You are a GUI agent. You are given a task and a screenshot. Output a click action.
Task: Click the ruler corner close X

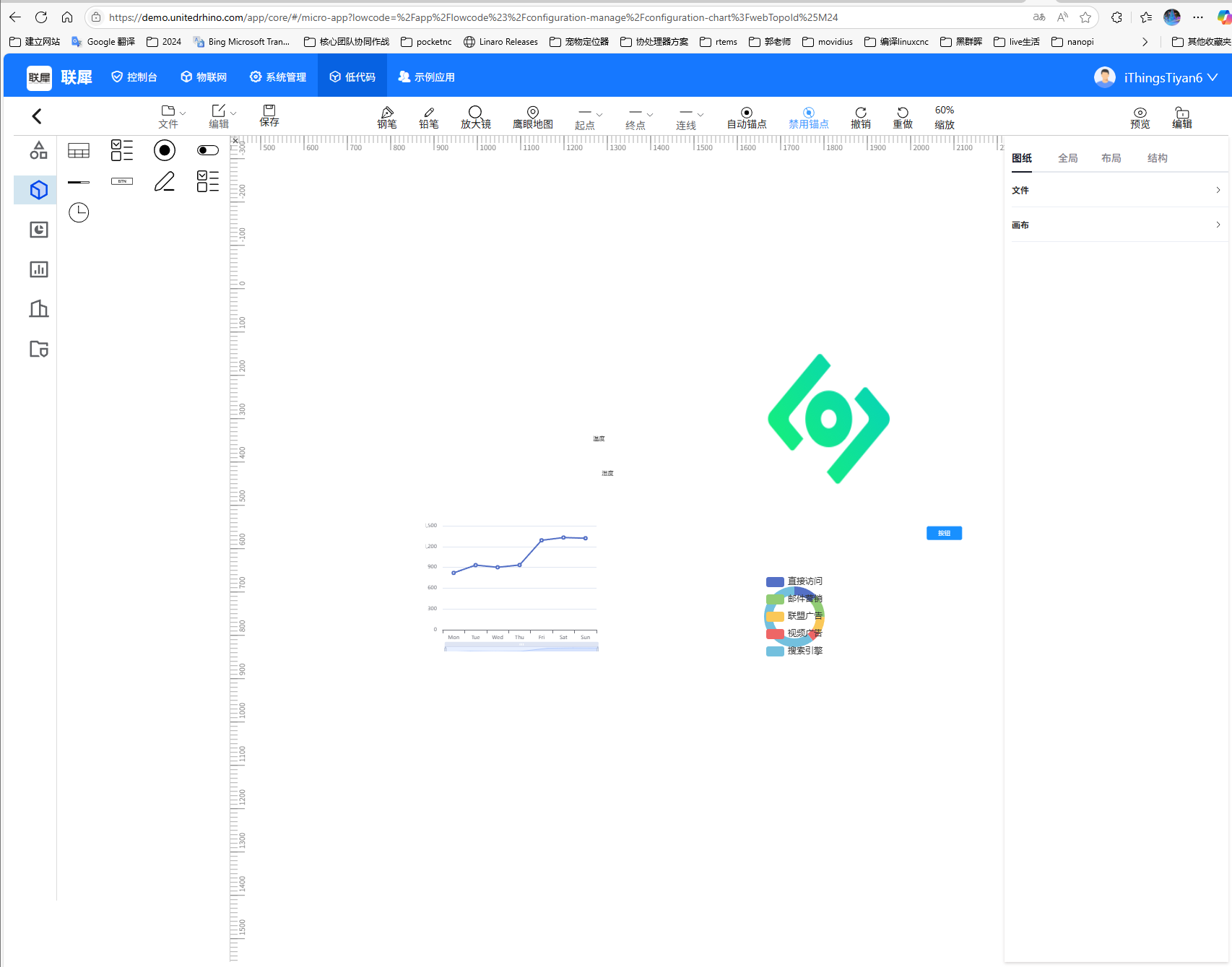click(x=235, y=141)
